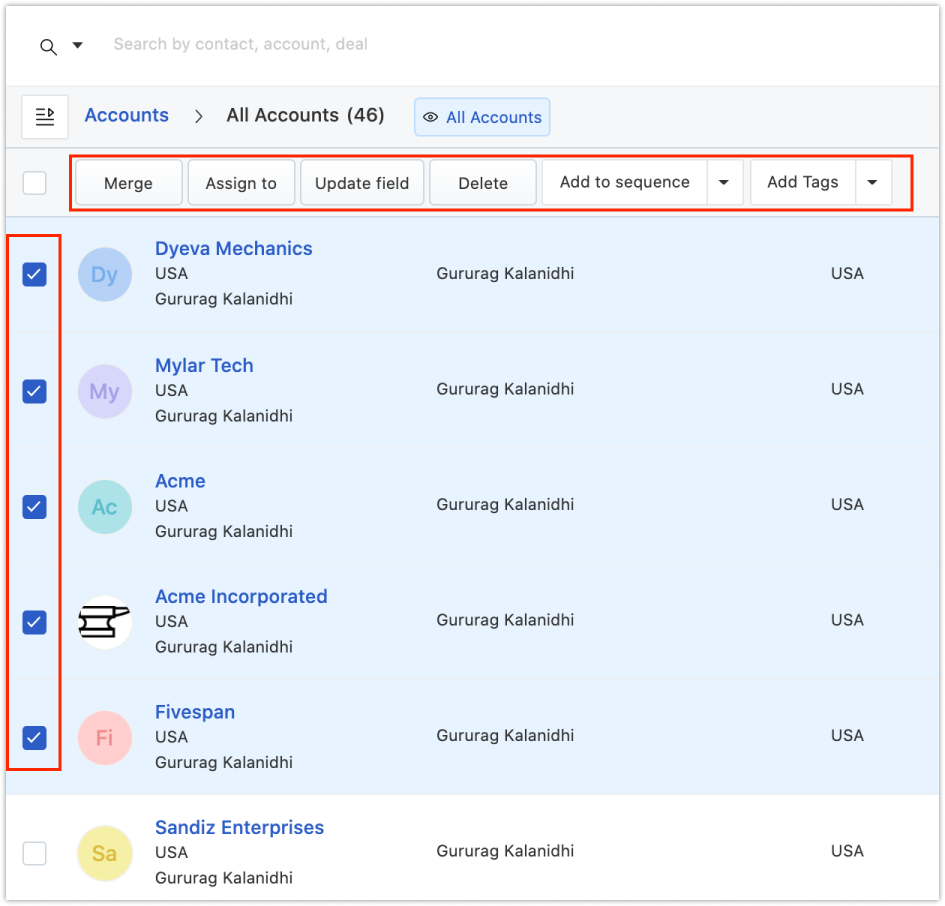945x906 pixels.
Task: Click the Dy avatar for Dyeva Mechanics
Action: (105, 274)
